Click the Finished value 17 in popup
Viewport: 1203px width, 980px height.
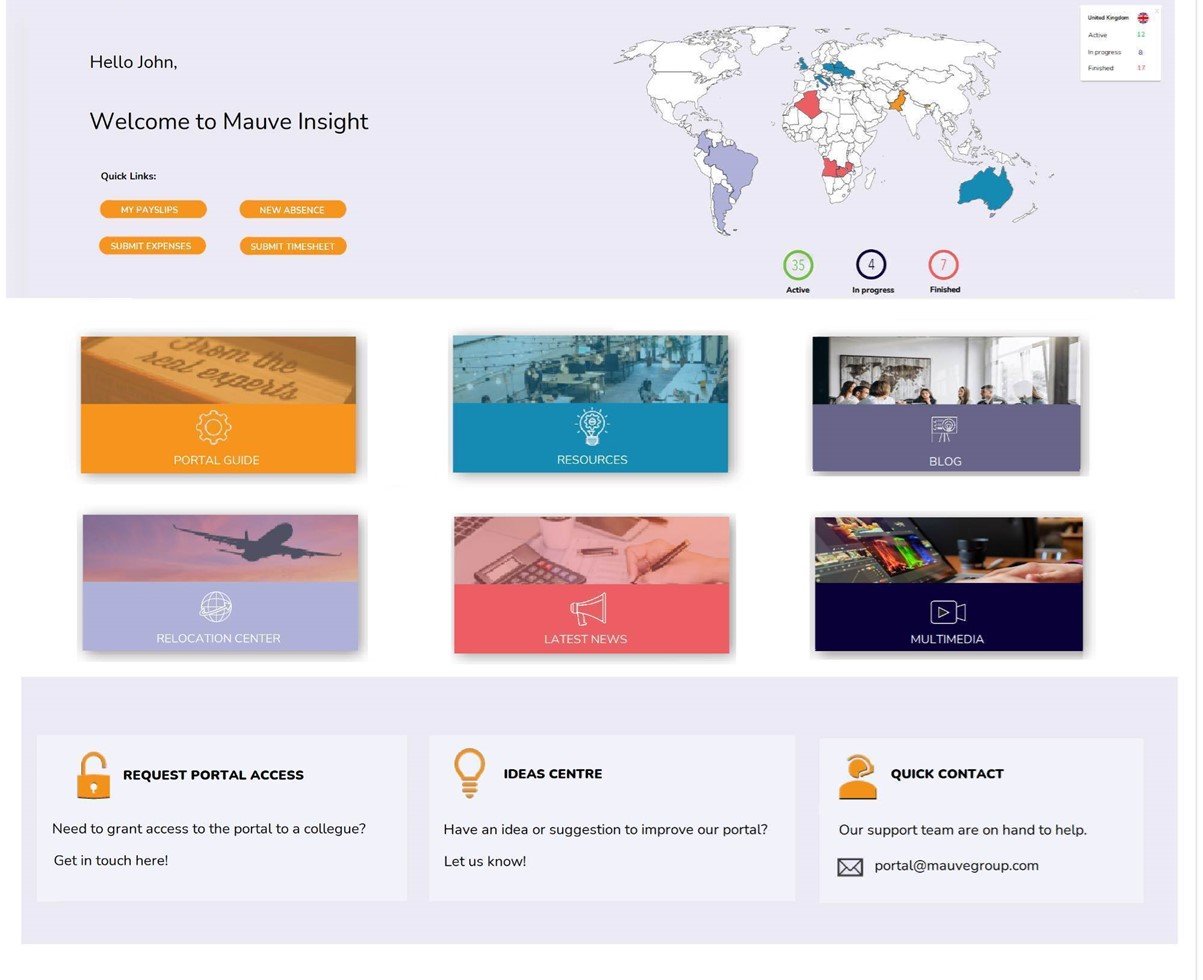point(1141,68)
